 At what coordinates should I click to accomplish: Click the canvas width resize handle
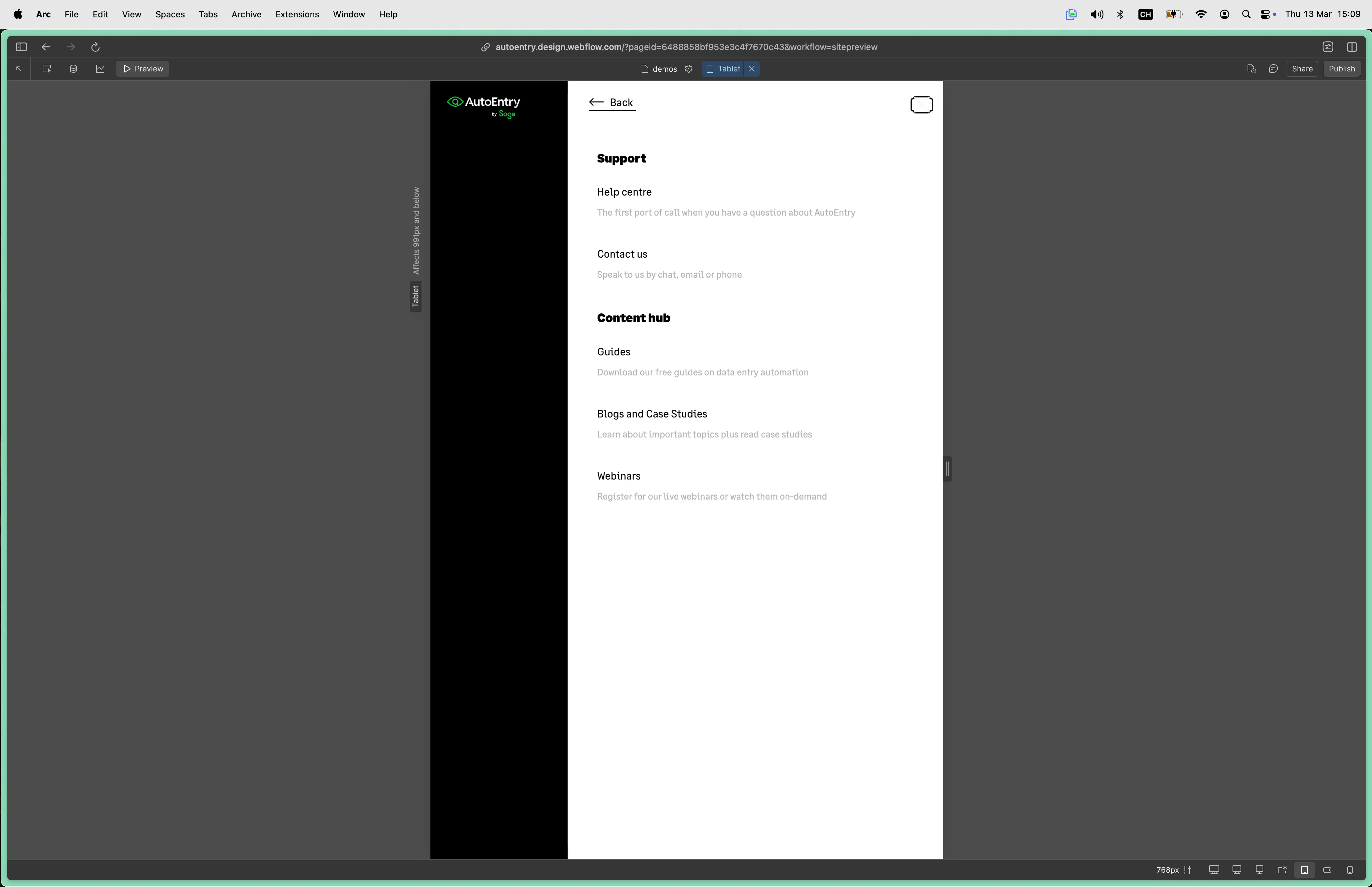click(x=947, y=469)
